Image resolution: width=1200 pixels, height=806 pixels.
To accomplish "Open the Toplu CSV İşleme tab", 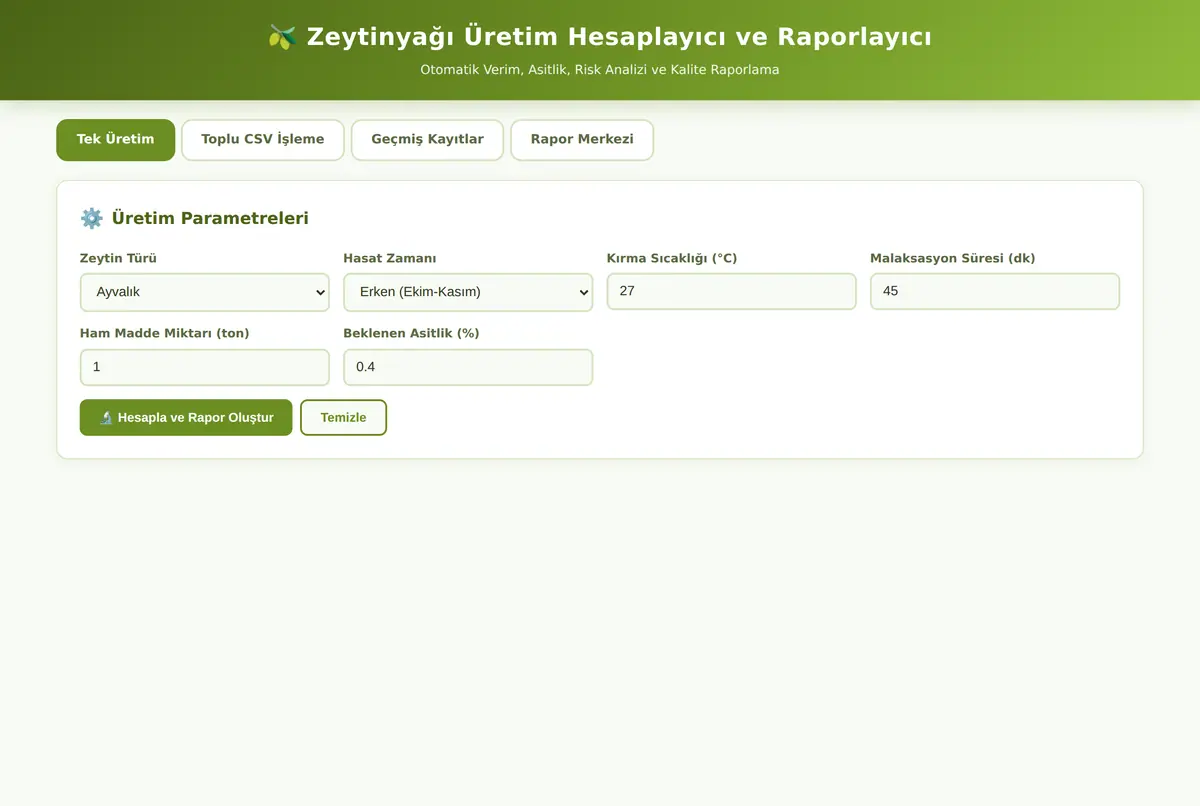I will tap(263, 140).
